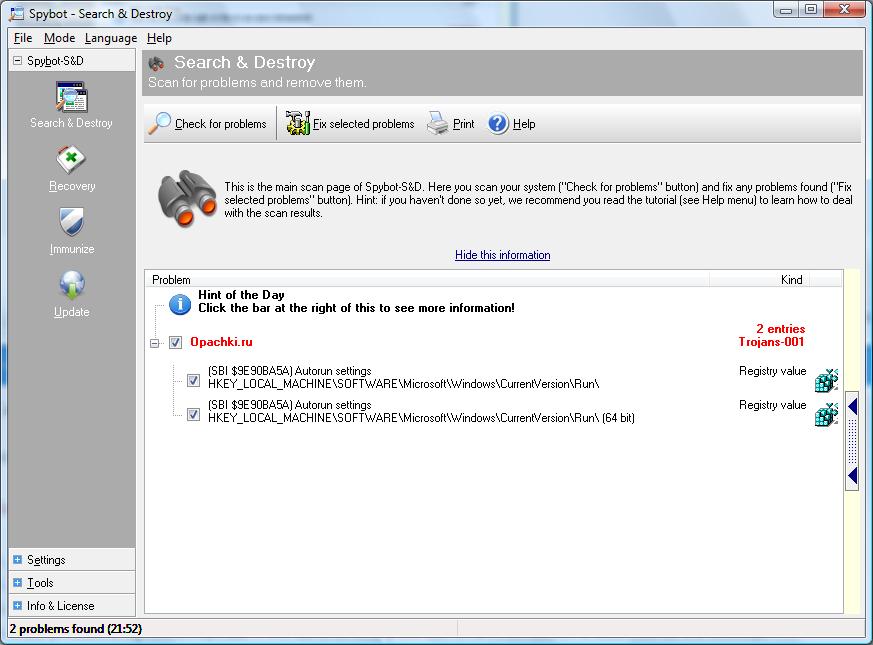Click the Hint of the Day info icon

(180, 304)
